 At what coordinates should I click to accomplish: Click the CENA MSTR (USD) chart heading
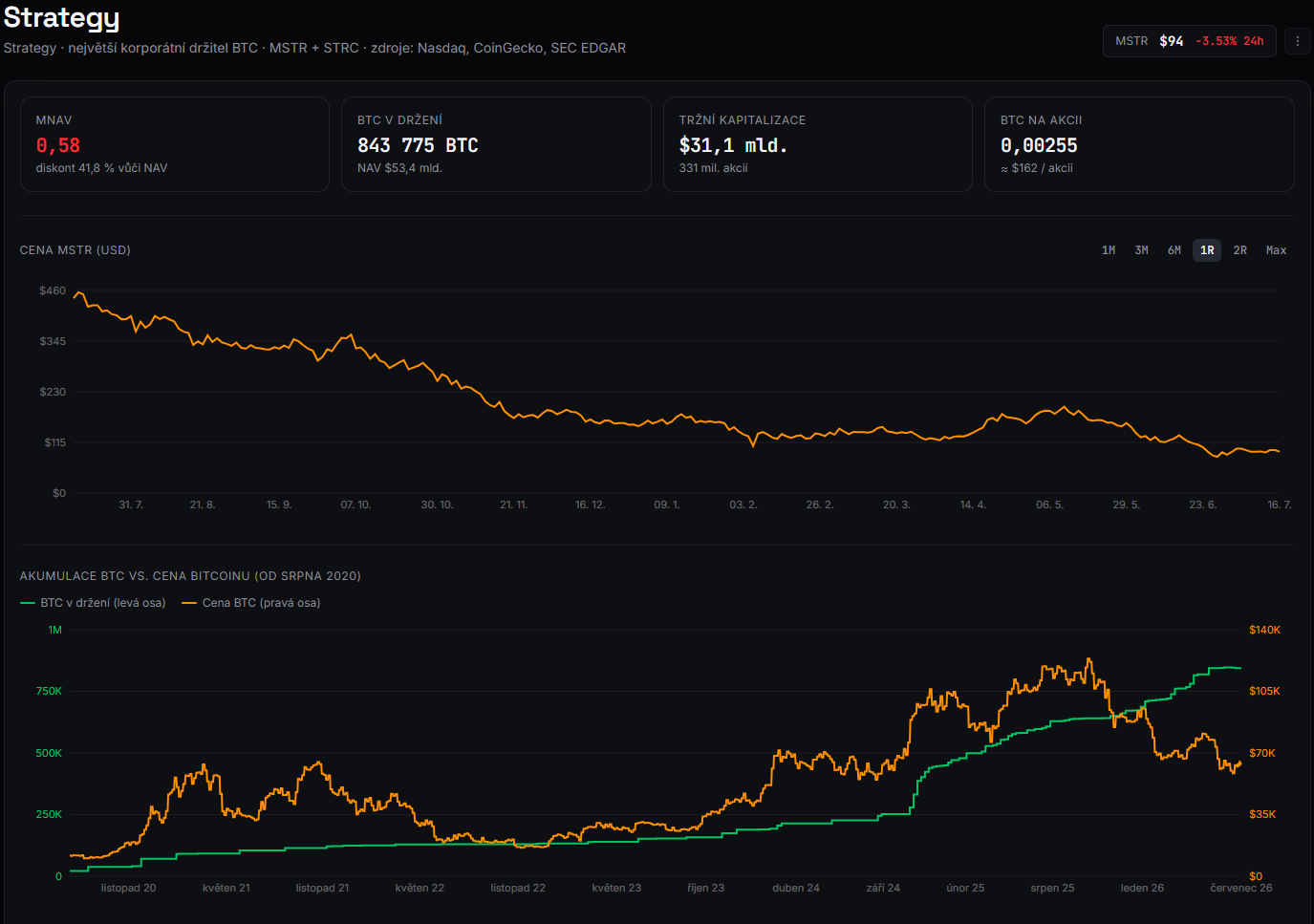click(x=75, y=250)
